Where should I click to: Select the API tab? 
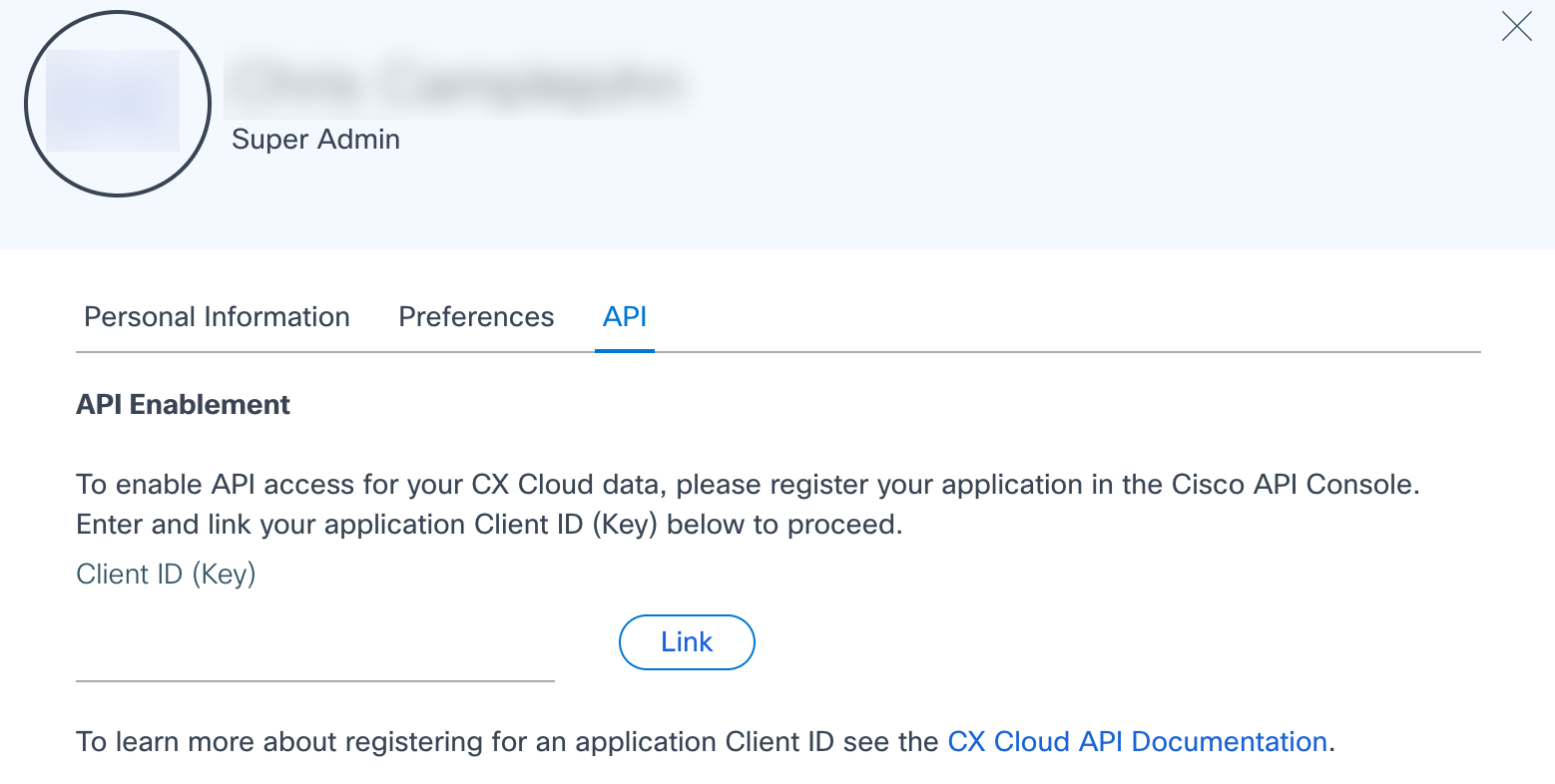[x=624, y=316]
